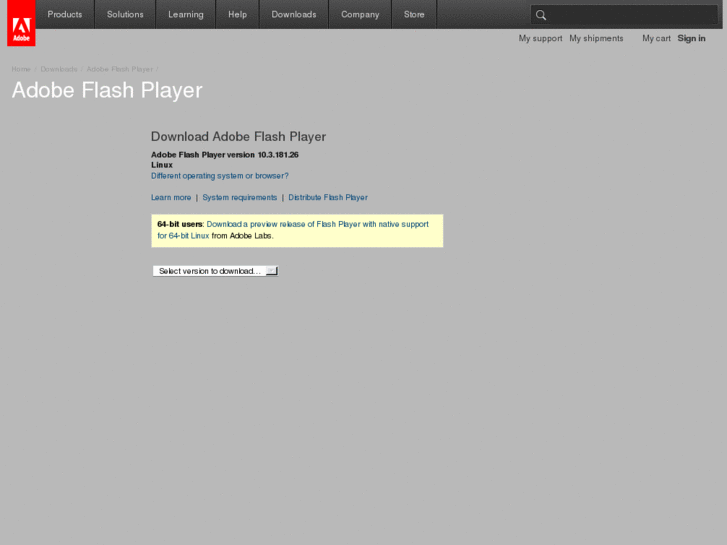
Task: Expand Select version to download dropdown
Action: click(x=216, y=271)
